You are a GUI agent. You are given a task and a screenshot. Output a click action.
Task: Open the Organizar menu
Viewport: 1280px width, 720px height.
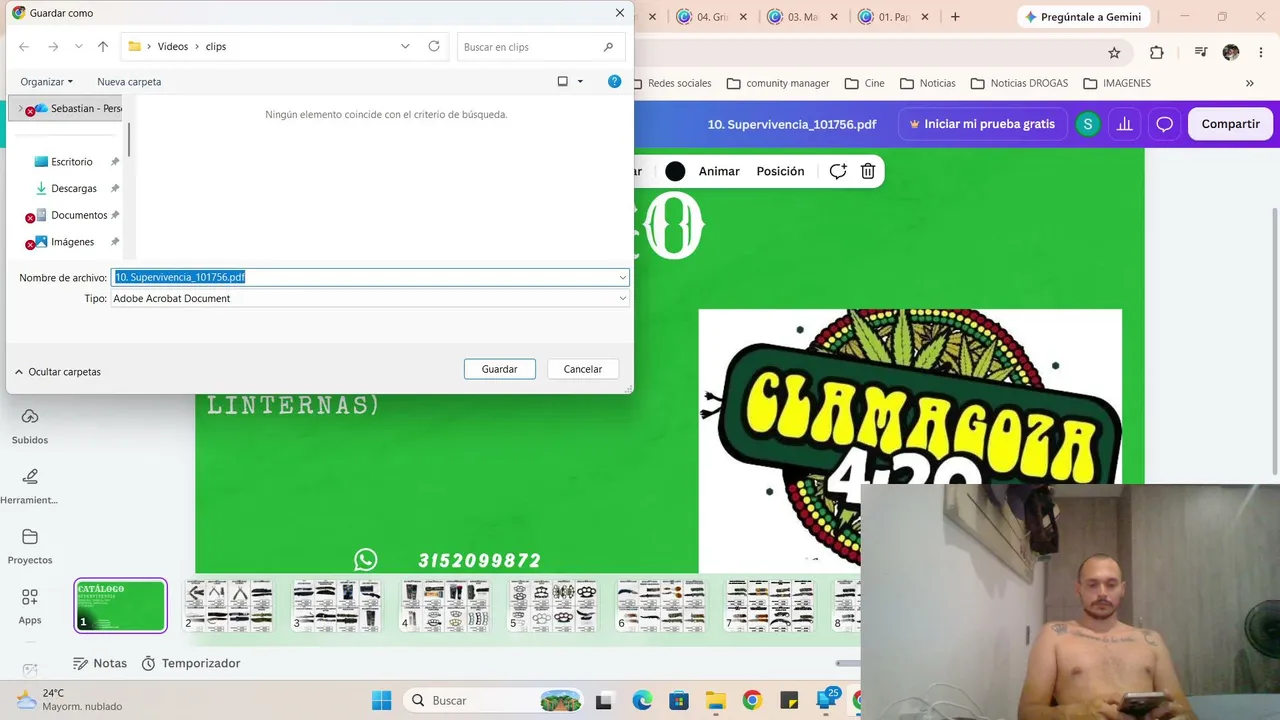[47, 82]
